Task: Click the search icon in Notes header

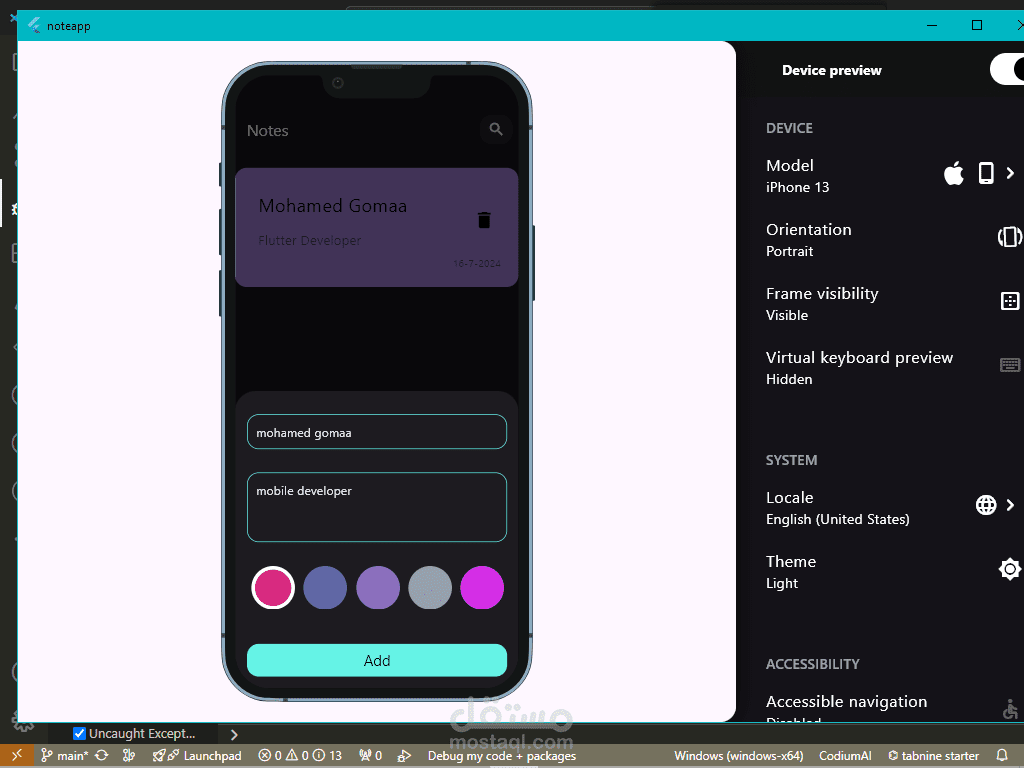Action: point(496,129)
